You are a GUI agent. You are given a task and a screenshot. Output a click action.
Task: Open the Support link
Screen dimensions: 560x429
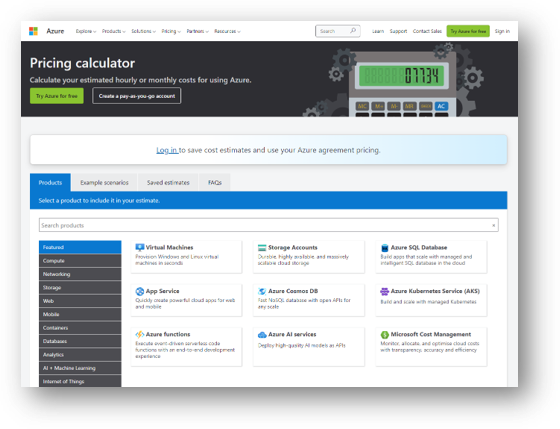pos(398,31)
